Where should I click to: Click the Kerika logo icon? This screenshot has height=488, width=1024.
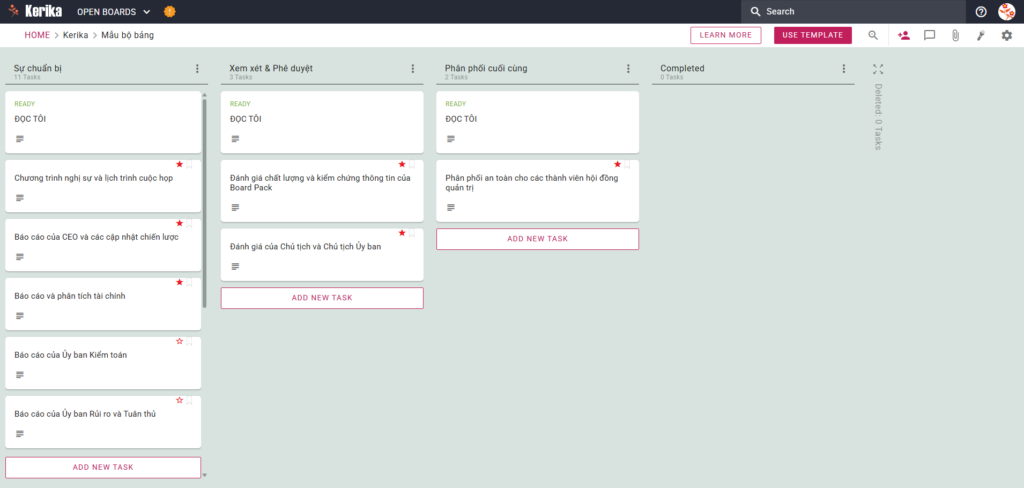click(x=14, y=11)
